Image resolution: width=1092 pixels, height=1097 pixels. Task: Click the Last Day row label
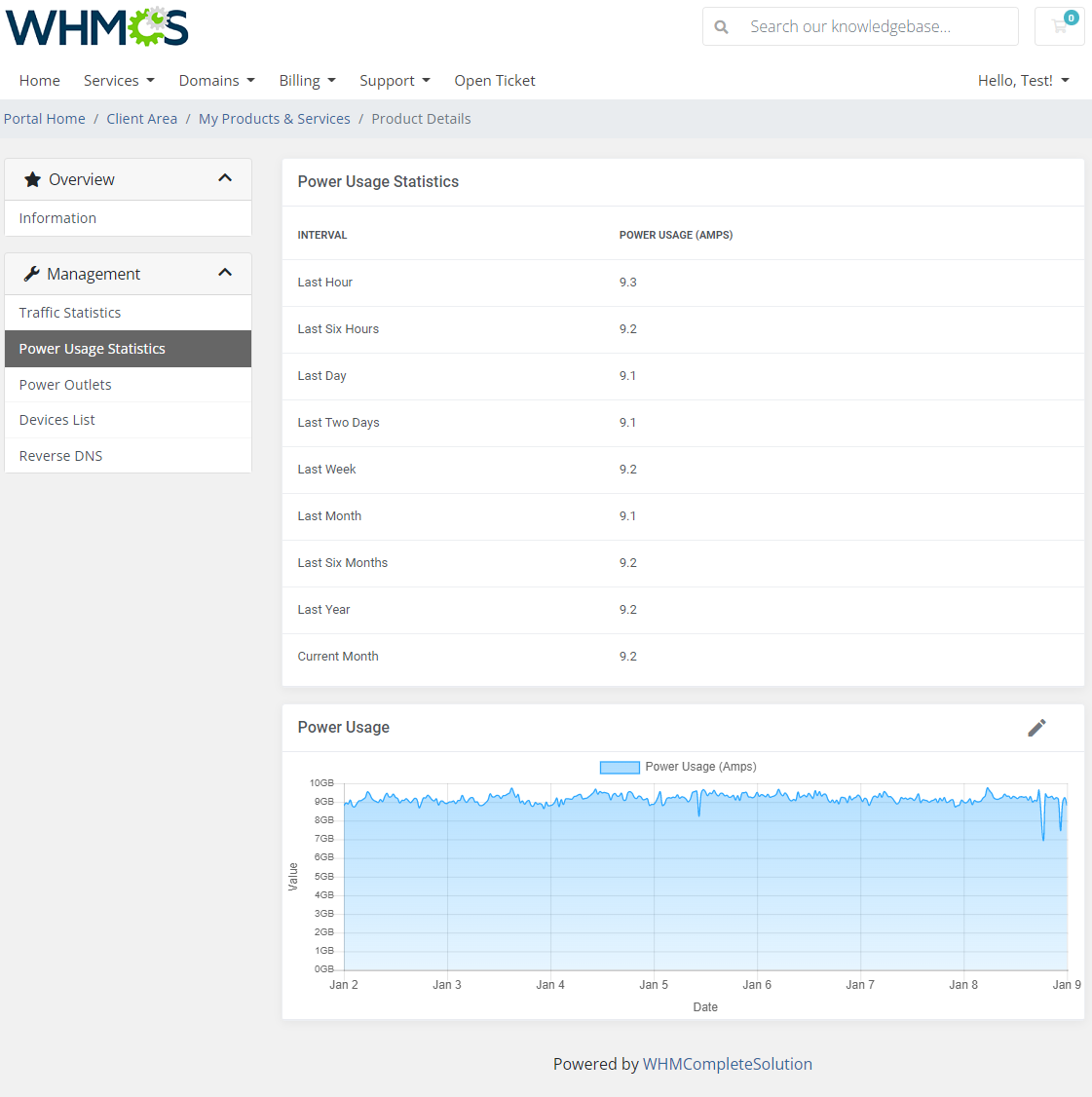coord(321,376)
